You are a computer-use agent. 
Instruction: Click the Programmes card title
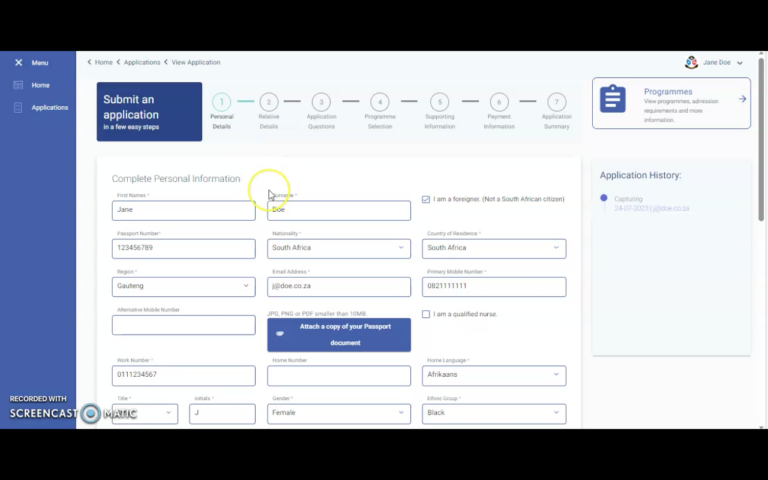pyautogui.click(x=668, y=92)
